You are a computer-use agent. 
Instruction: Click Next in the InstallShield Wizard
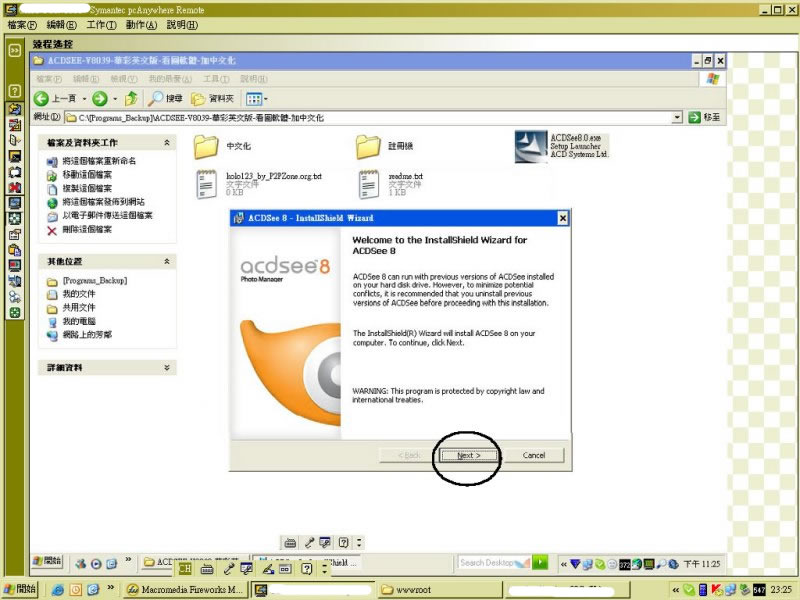coord(468,455)
